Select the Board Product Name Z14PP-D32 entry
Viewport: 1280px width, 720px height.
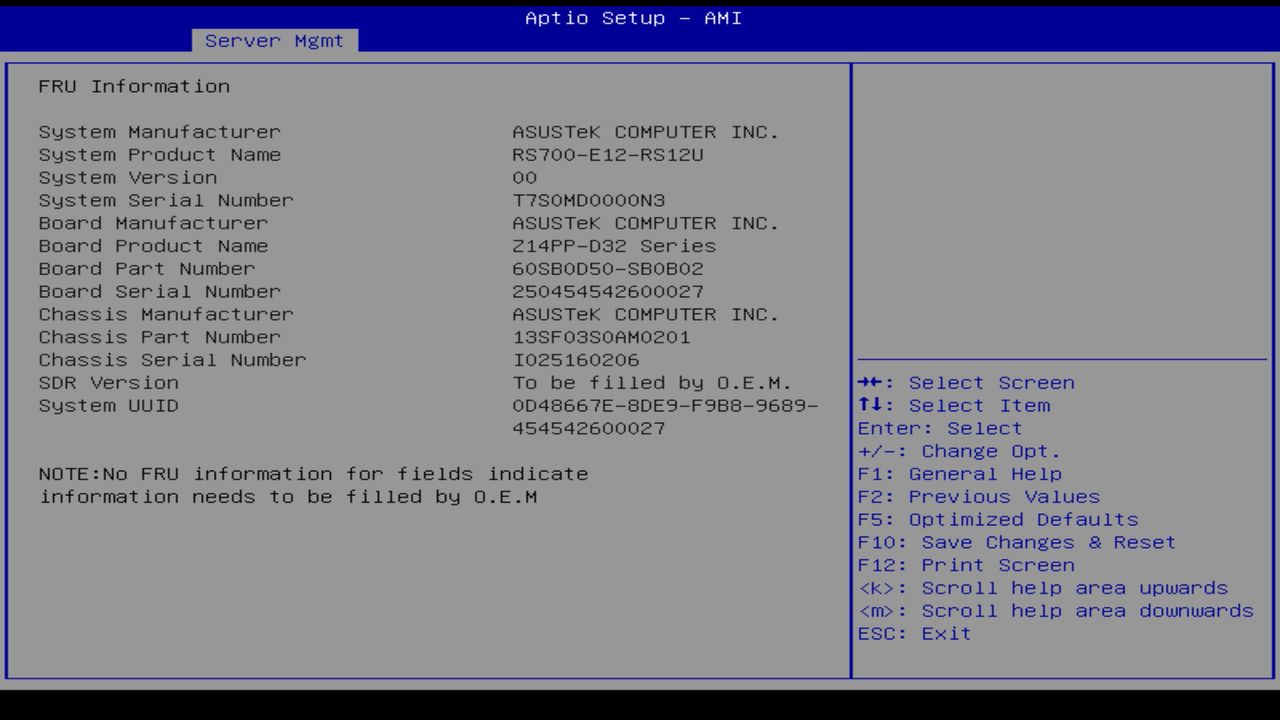[x=153, y=245]
